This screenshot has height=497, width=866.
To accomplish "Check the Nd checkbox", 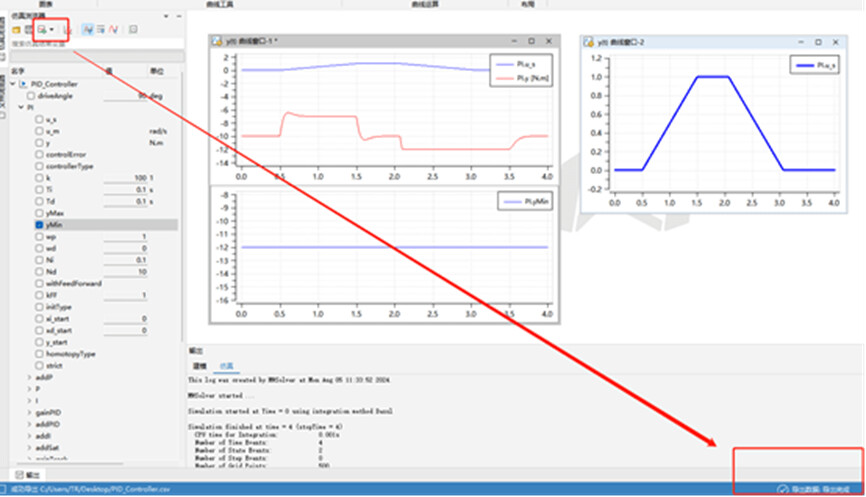I will 39,272.
